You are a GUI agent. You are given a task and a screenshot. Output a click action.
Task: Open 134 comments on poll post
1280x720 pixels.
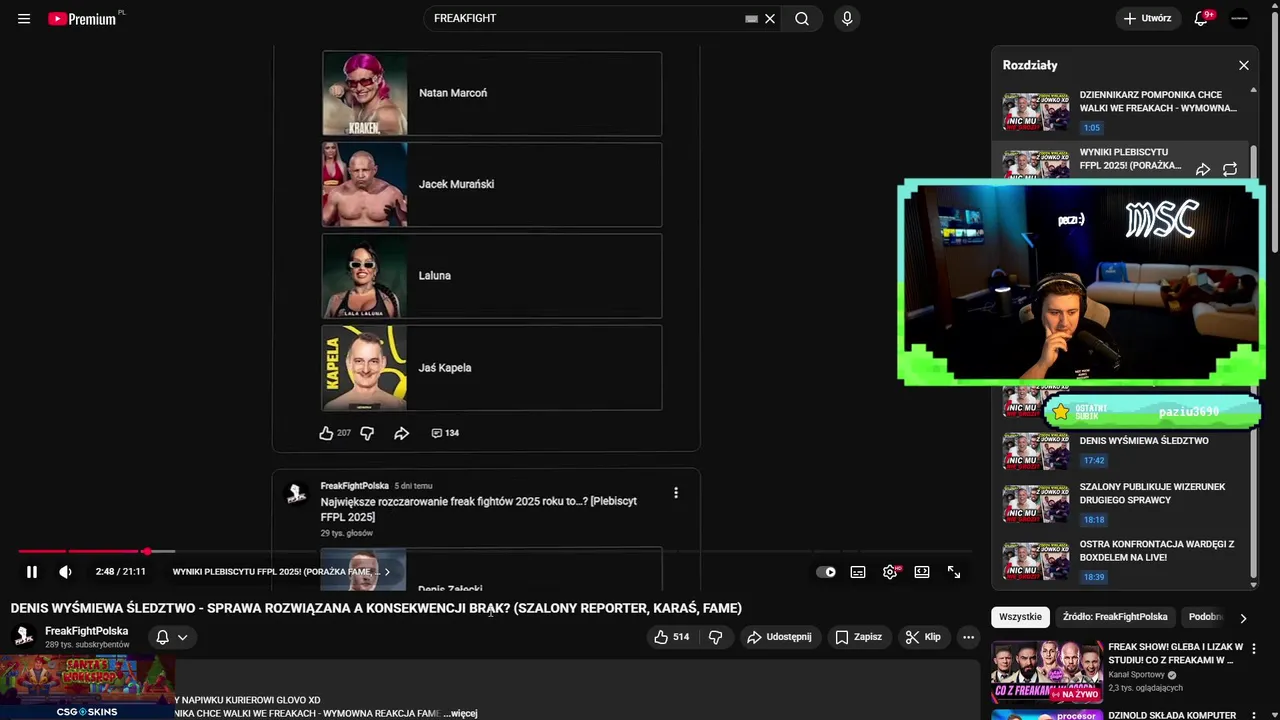tap(445, 433)
